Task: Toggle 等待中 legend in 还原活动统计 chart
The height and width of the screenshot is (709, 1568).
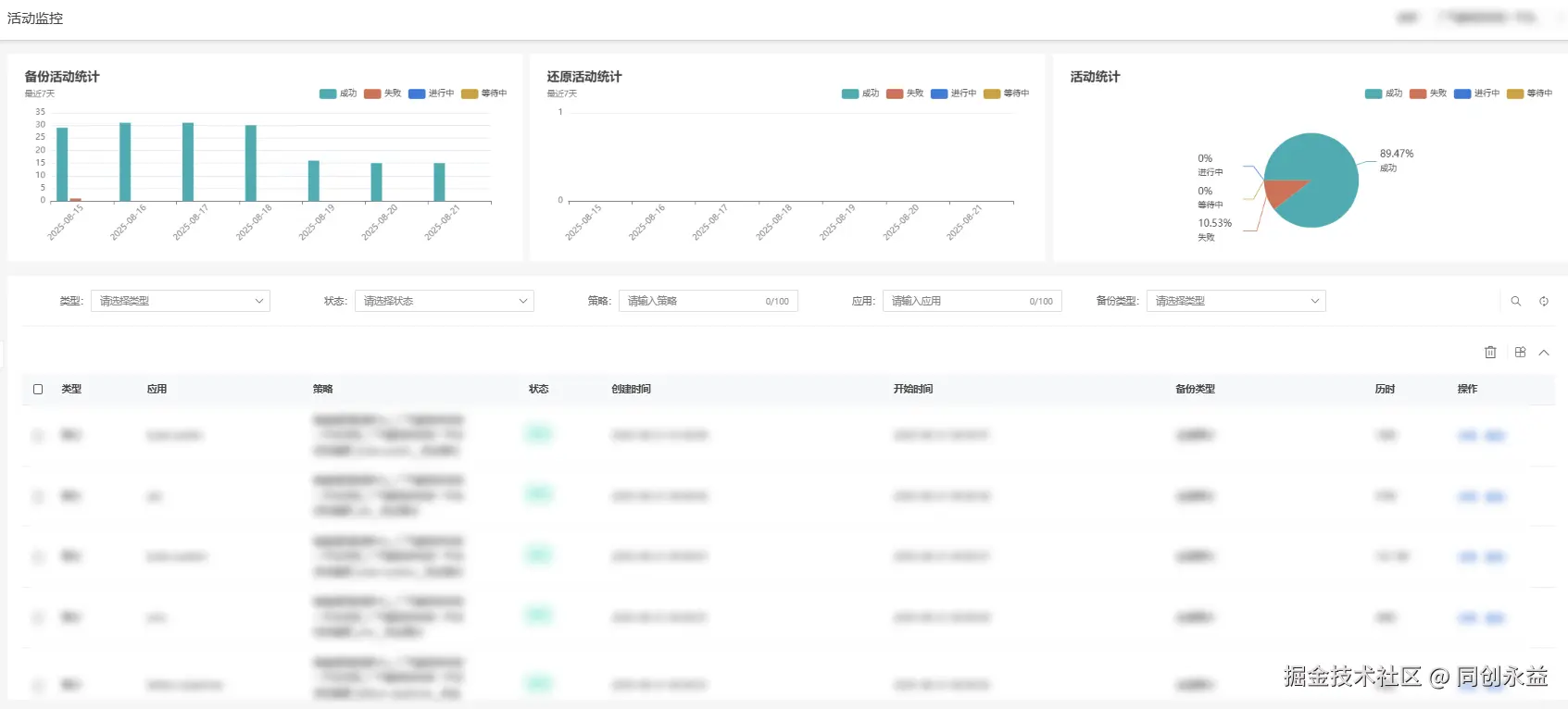Action: click(1007, 93)
